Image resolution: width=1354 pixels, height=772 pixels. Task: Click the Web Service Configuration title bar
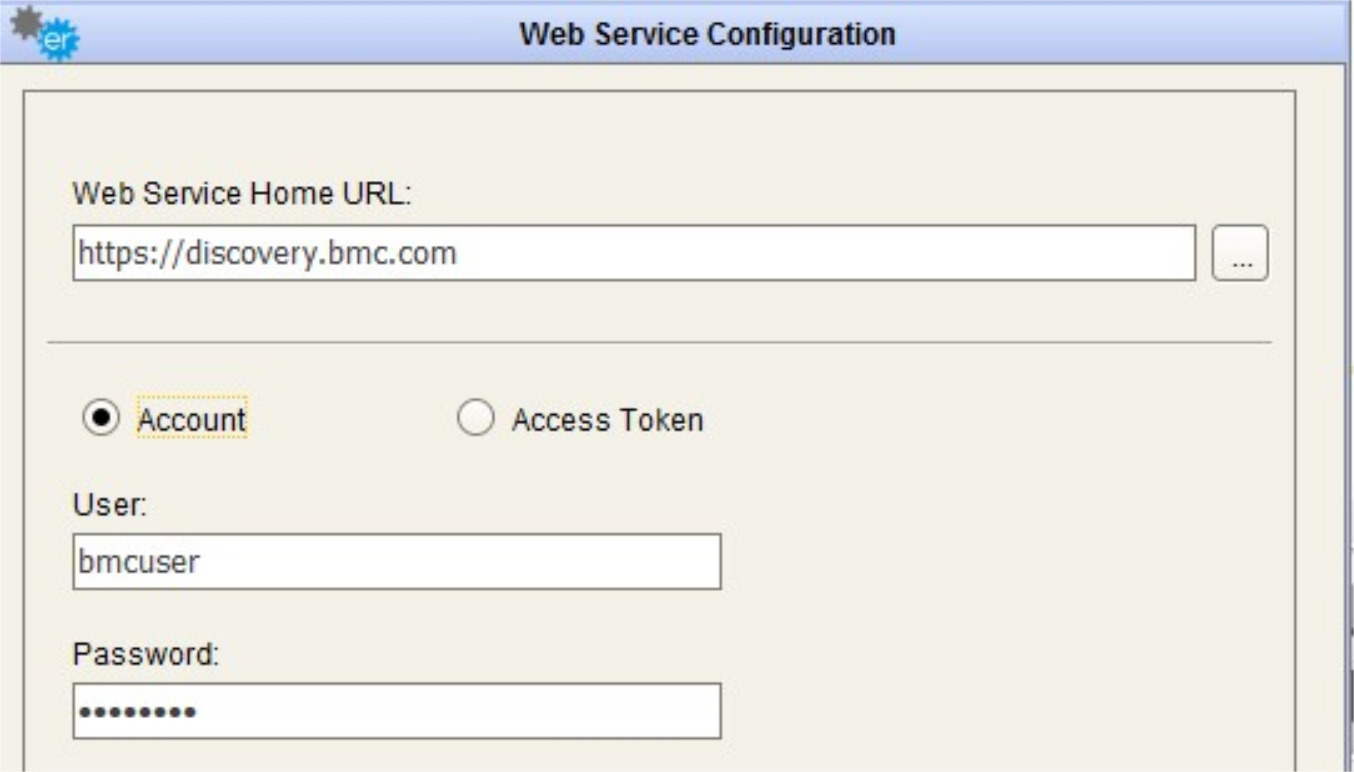point(706,34)
